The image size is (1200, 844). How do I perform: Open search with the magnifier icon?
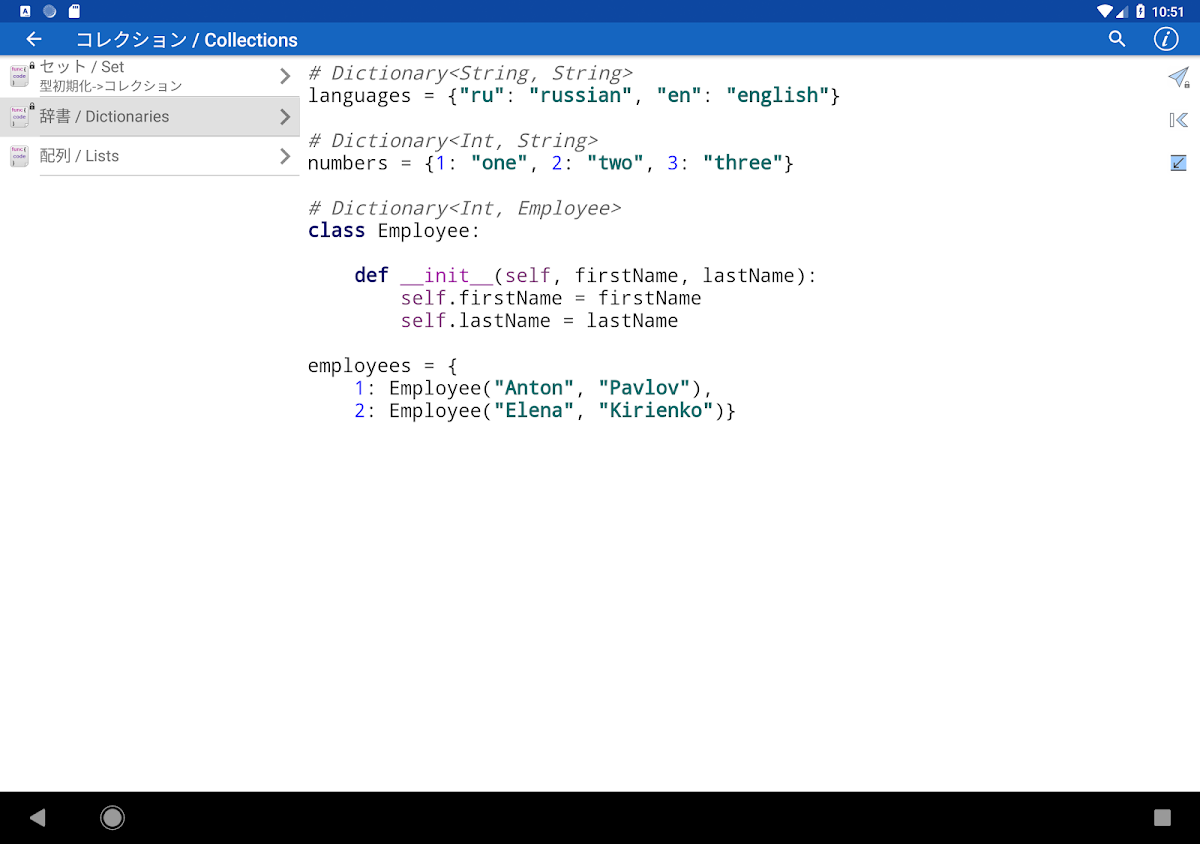(x=1117, y=39)
